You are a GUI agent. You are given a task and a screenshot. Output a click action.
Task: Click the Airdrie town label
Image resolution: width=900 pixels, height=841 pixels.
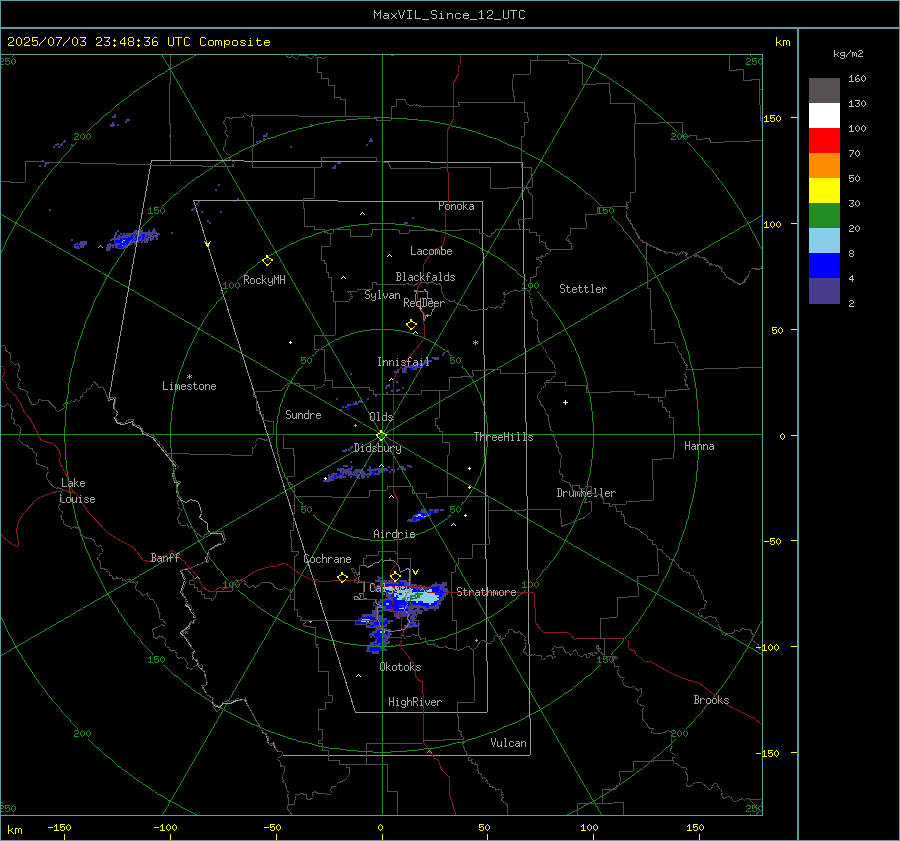click(394, 534)
